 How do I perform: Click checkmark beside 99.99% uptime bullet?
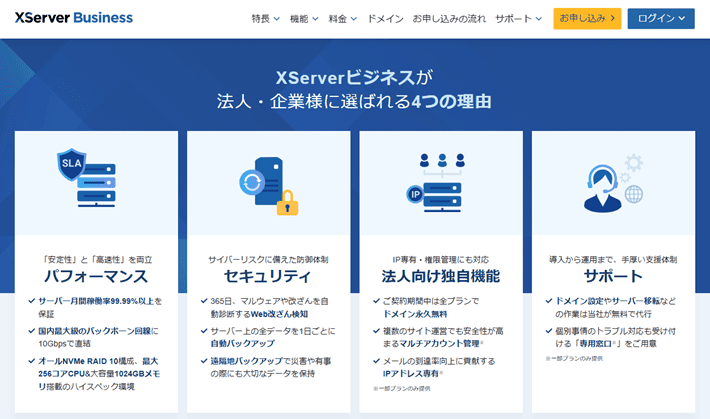32,301
